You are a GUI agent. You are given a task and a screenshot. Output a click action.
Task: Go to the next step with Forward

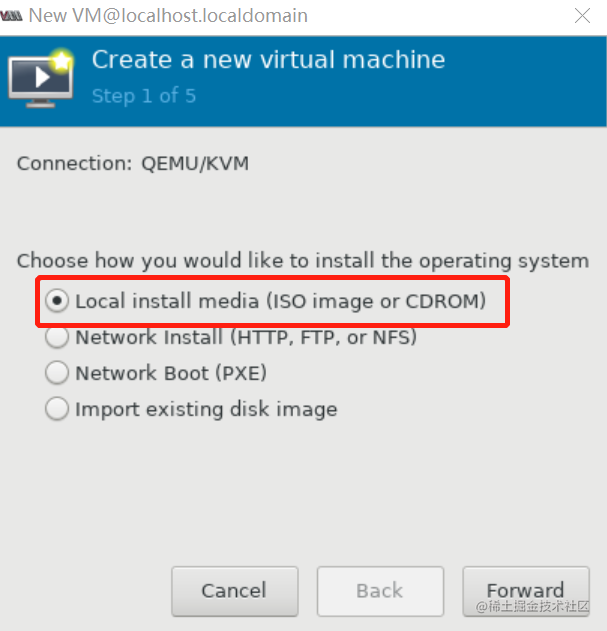525,589
